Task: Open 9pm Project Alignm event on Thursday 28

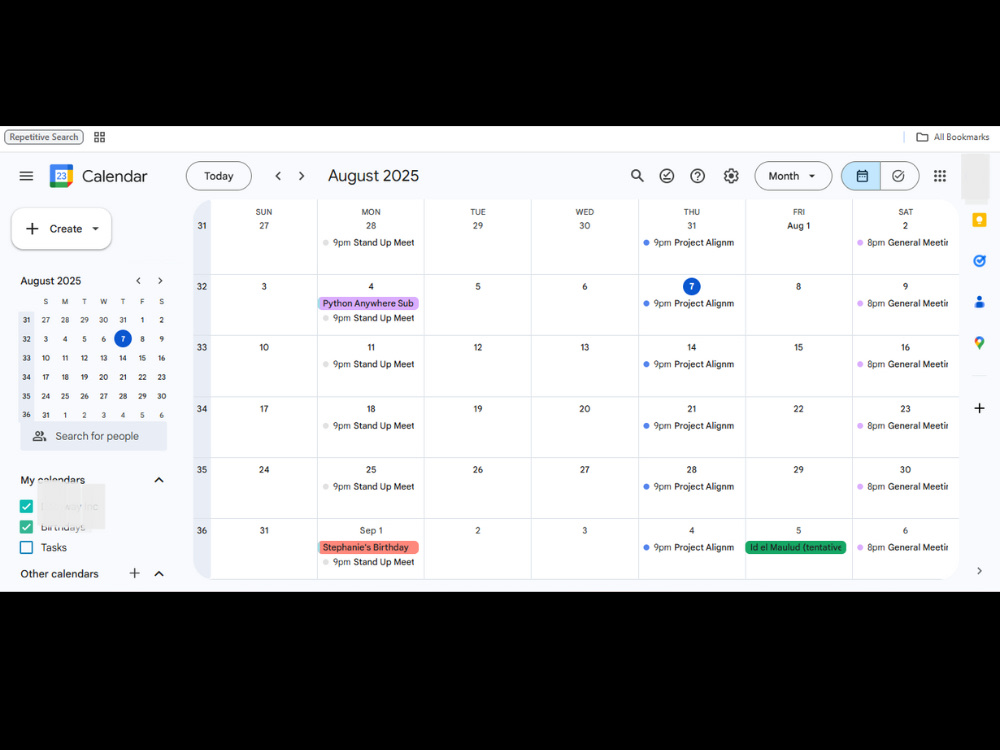Action: click(689, 487)
